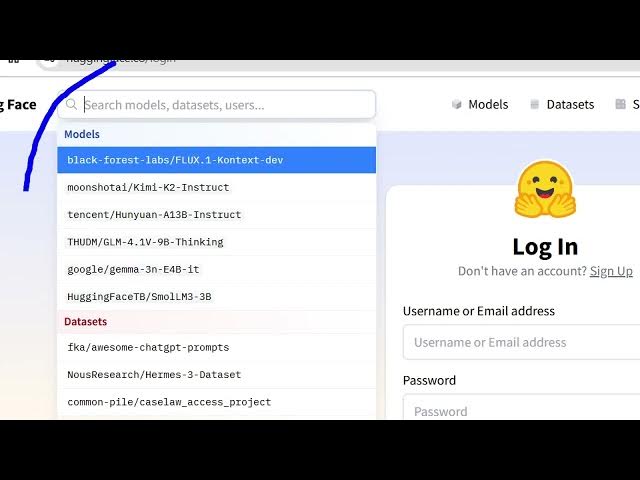Image resolution: width=640 pixels, height=480 pixels.
Task: Focus the Search models, datasets, users box
Action: click(x=217, y=105)
